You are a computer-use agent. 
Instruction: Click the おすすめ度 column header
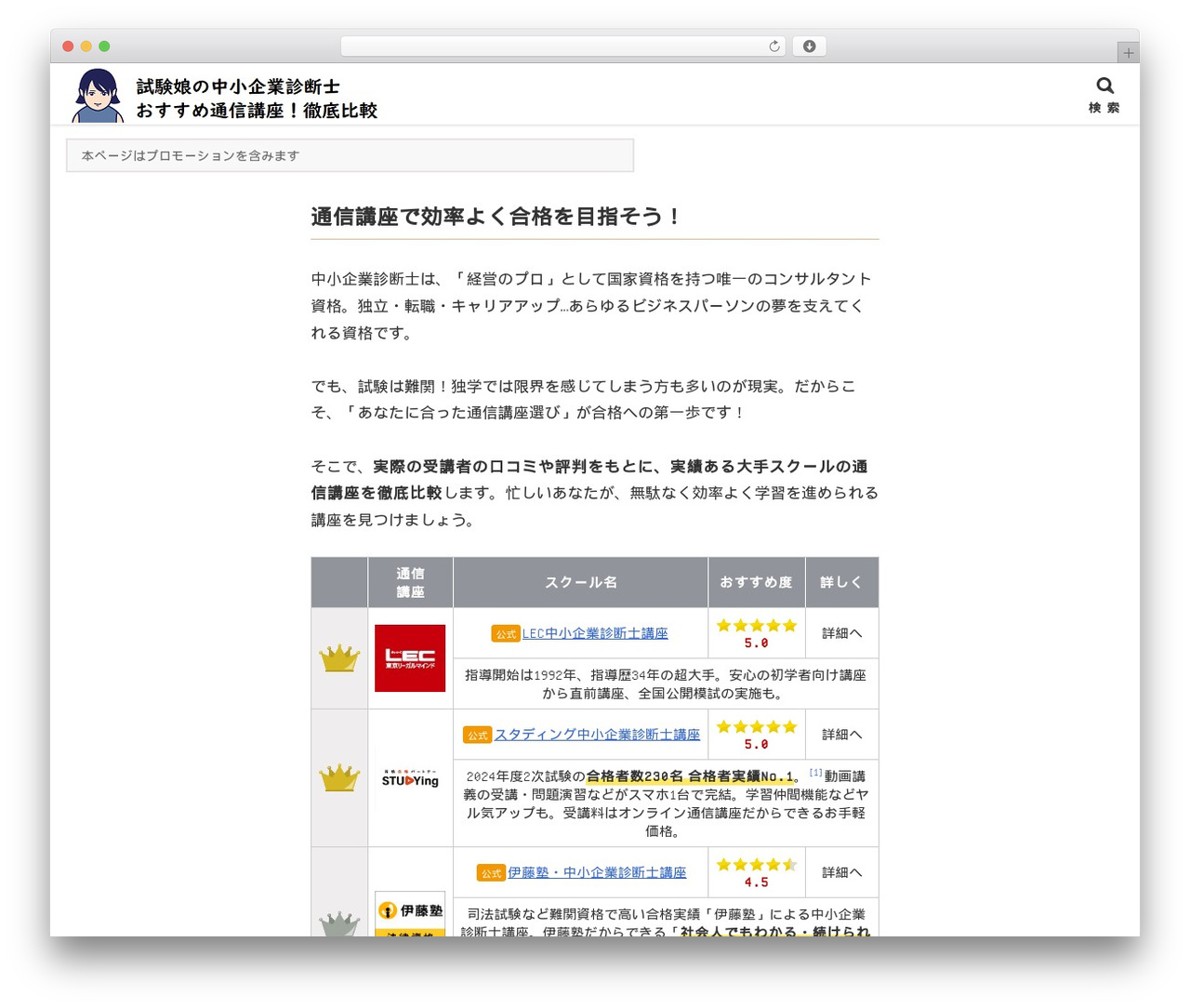[756, 582]
